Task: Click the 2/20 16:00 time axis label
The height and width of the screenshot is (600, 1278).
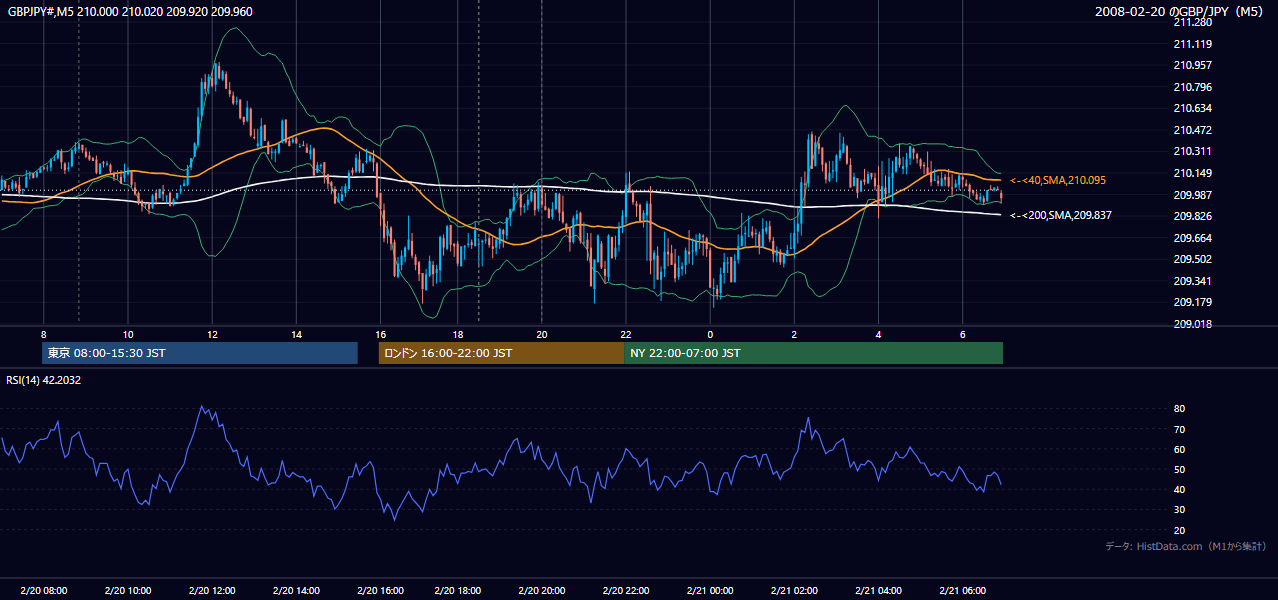Action: pos(379,590)
